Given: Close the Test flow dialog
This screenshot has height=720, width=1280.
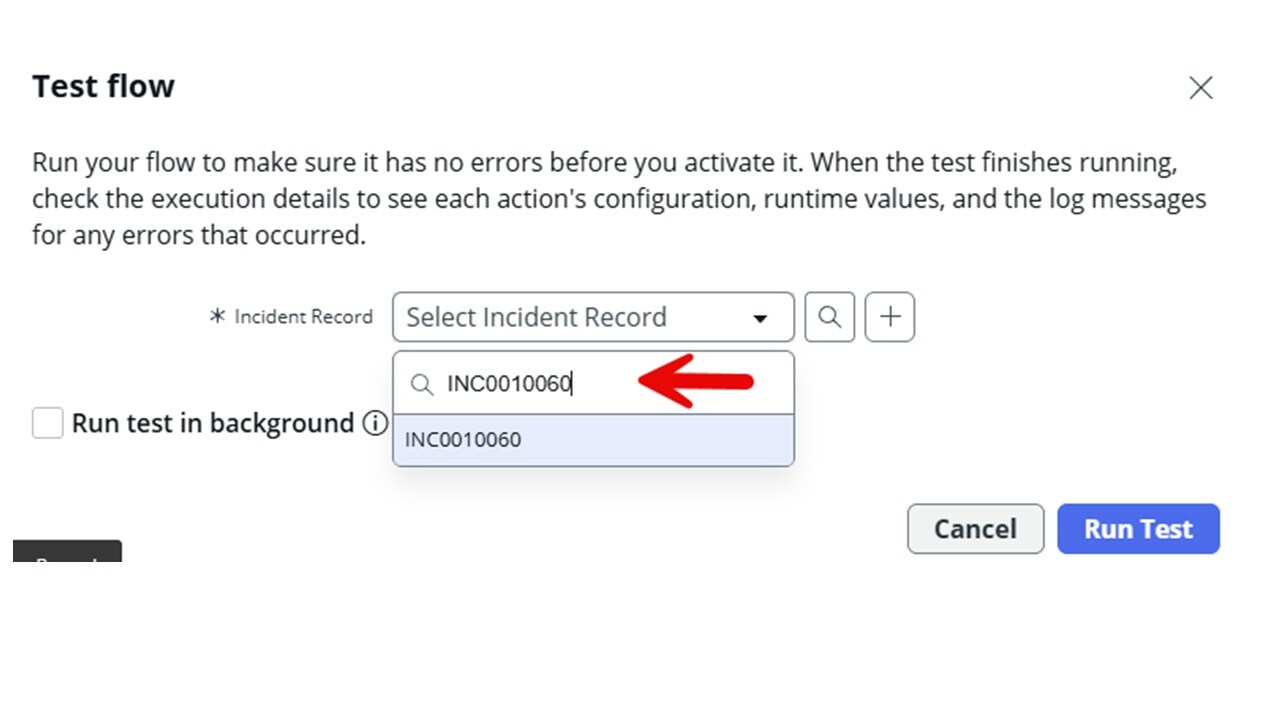Looking at the screenshot, I should tap(1200, 88).
